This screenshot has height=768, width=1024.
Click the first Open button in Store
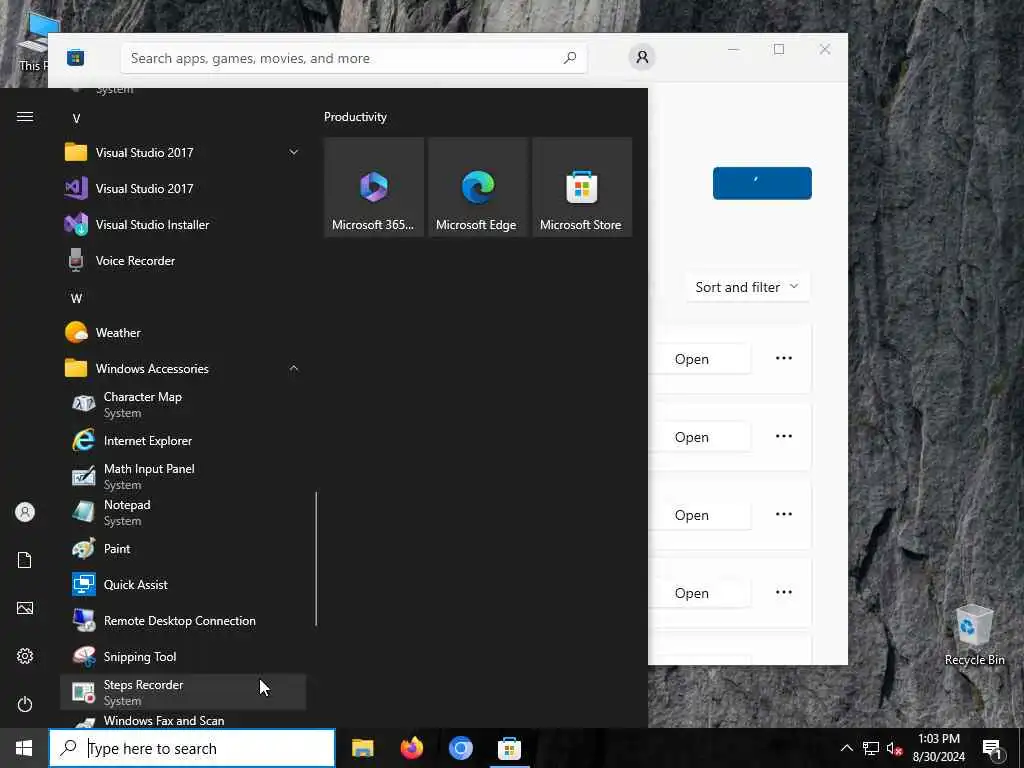point(701,359)
